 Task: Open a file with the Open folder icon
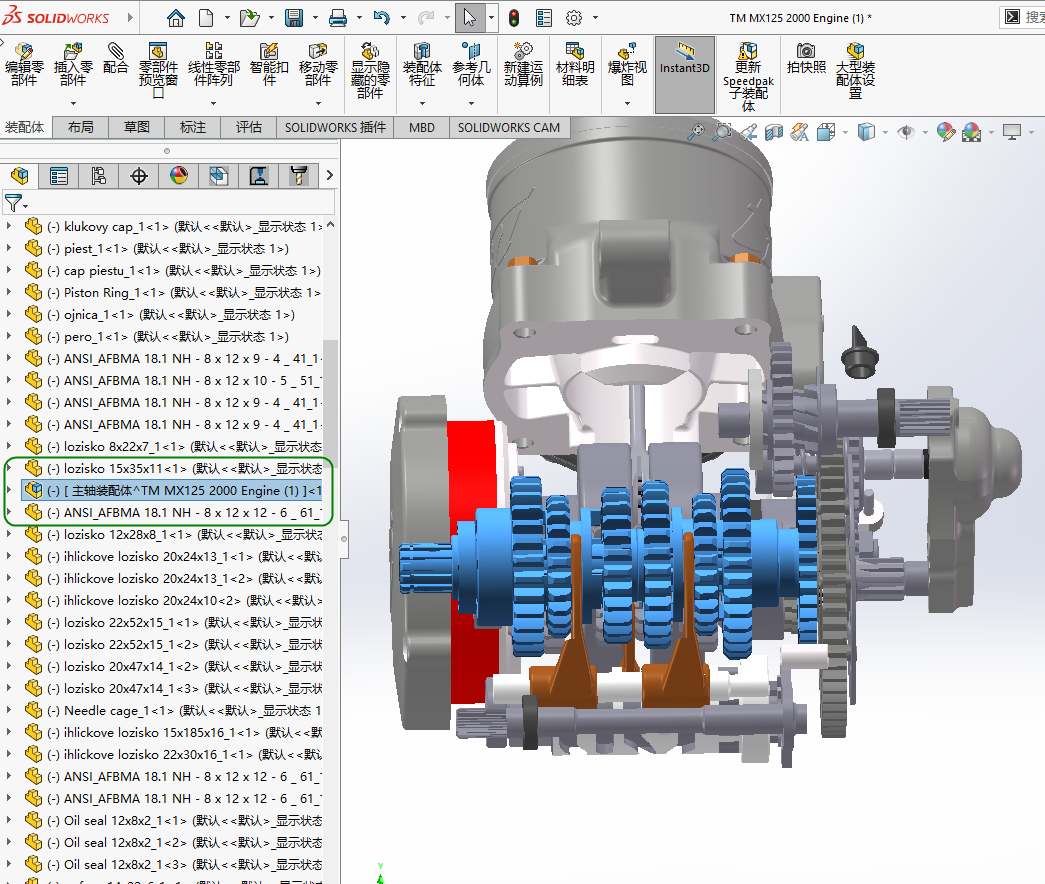pyautogui.click(x=249, y=18)
